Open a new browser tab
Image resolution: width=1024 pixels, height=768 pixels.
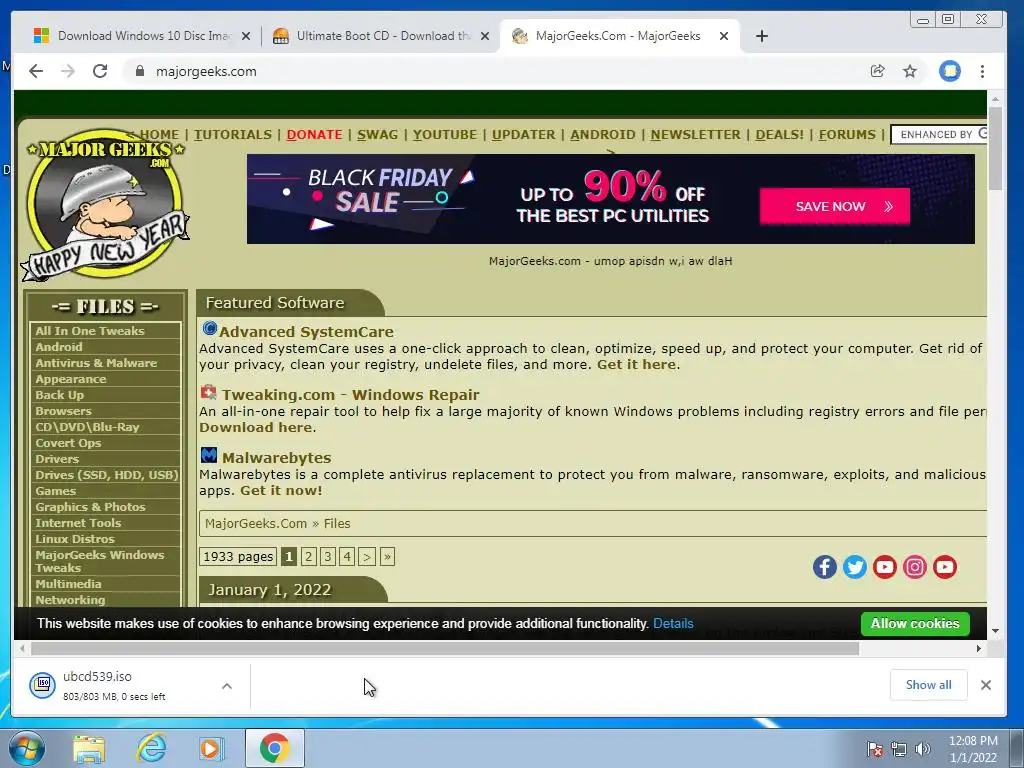tap(761, 36)
